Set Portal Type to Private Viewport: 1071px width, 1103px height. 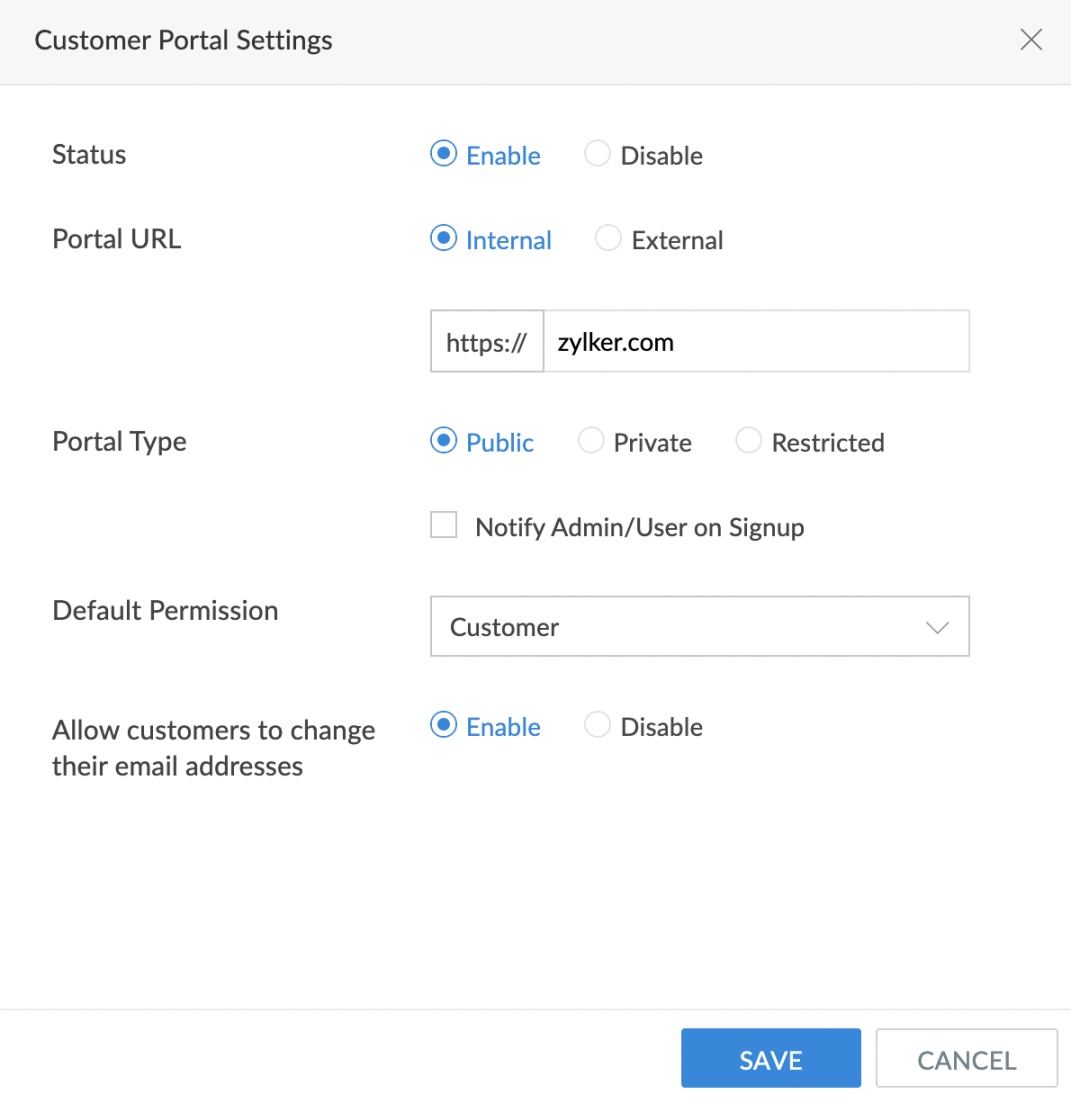[591, 442]
